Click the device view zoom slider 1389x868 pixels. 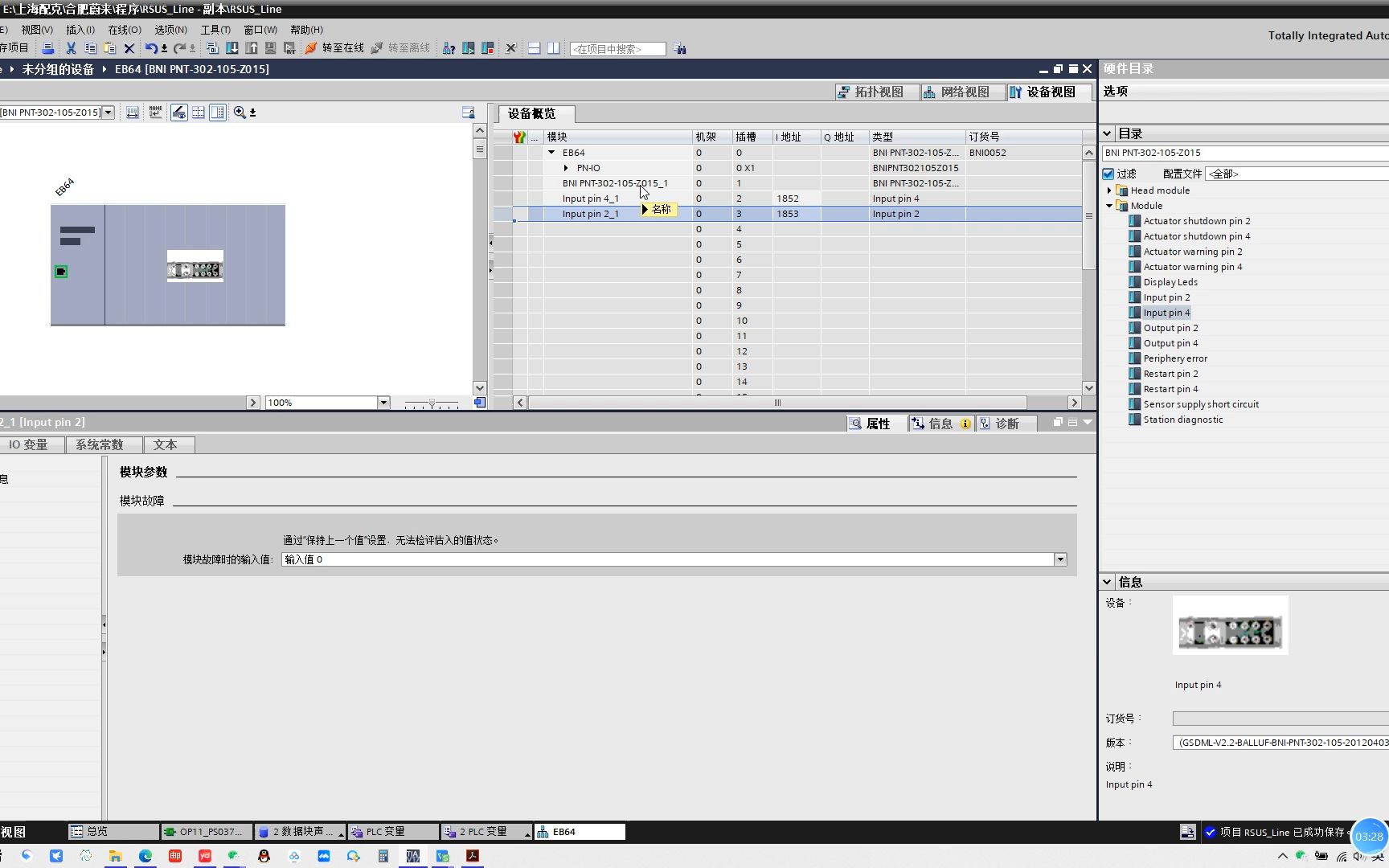(432, 403)
